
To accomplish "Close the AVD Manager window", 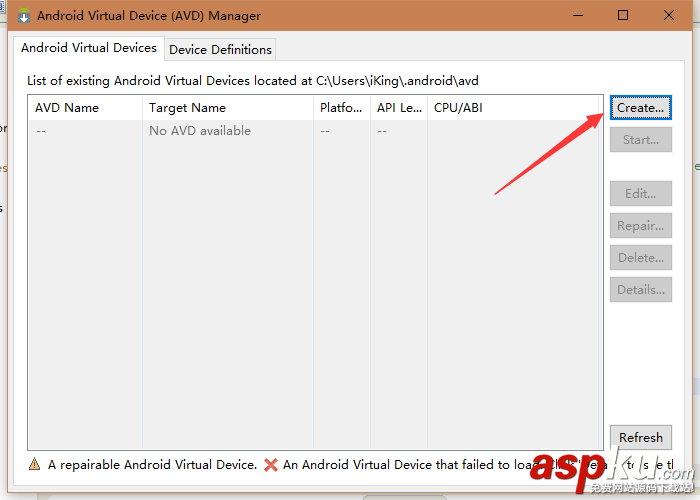I will pyautogui.click(x=669, y=15).
